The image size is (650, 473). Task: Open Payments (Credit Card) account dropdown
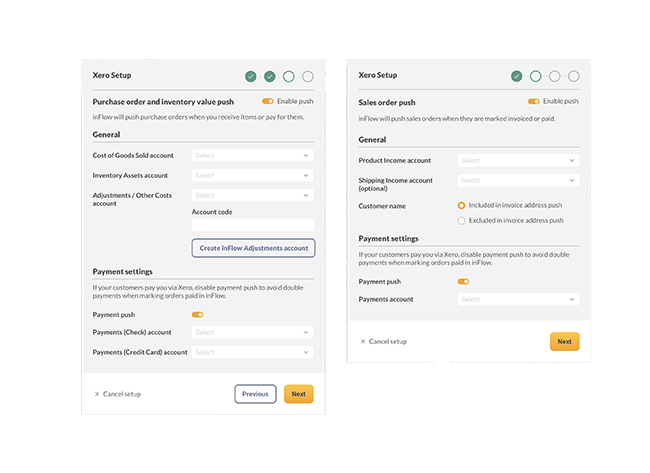coord(252,352)
